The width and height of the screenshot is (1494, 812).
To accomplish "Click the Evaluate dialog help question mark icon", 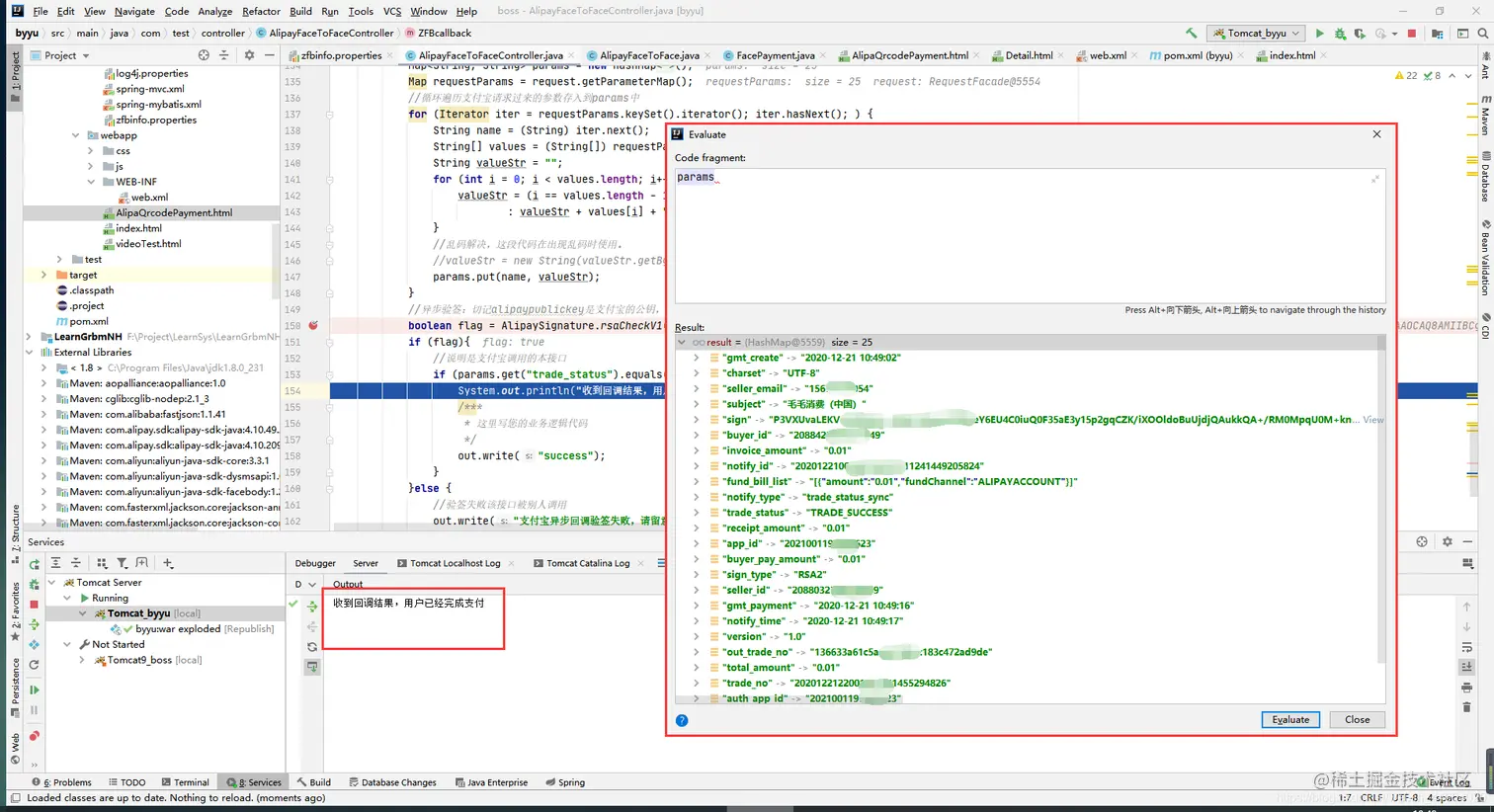I will tap(682, 720).
